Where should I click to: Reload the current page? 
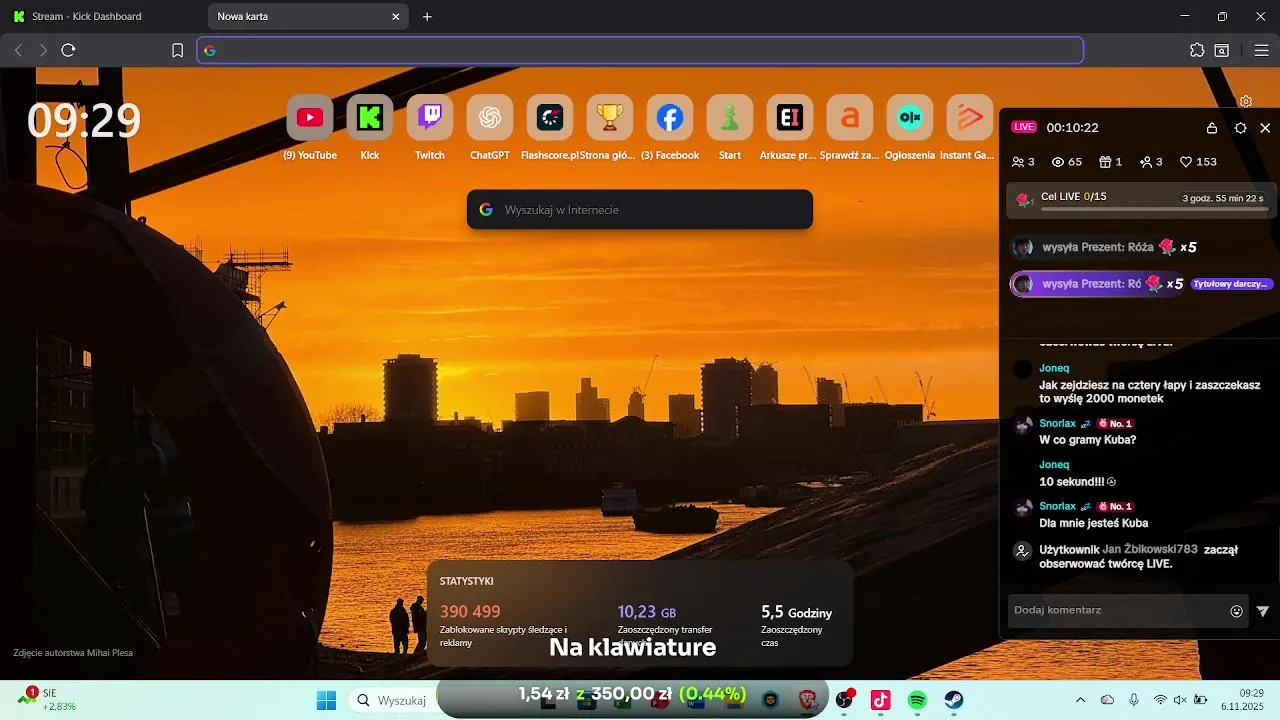pyautogui.click(x=68, y=50)
